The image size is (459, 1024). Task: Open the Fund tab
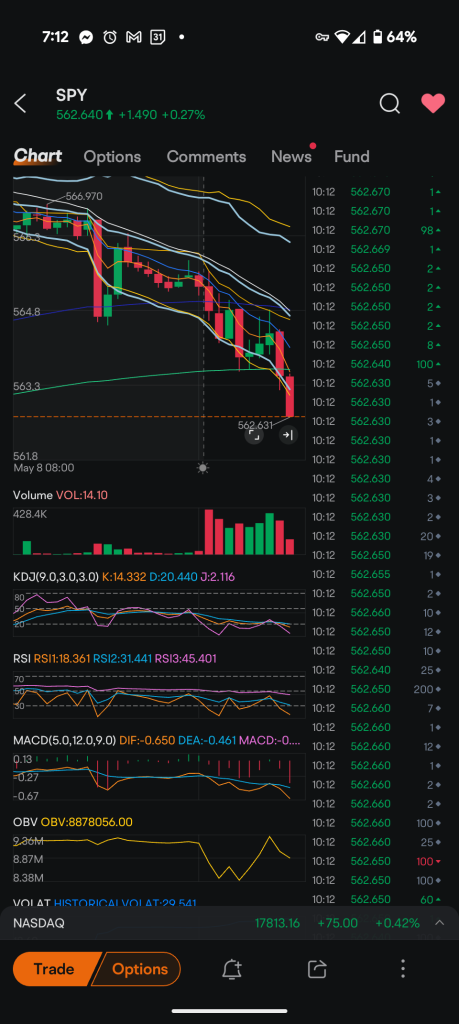(x=352, y=157)
